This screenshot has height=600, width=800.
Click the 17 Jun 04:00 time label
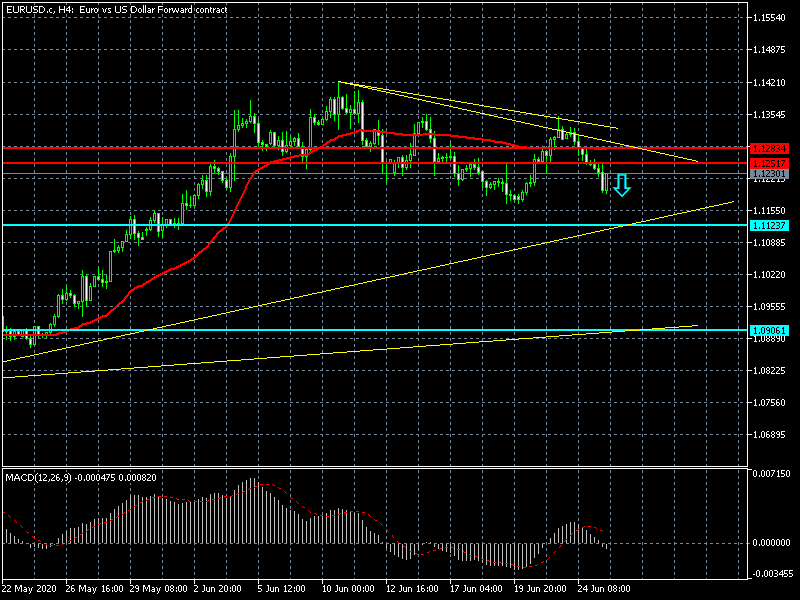(x=477, y=589)
